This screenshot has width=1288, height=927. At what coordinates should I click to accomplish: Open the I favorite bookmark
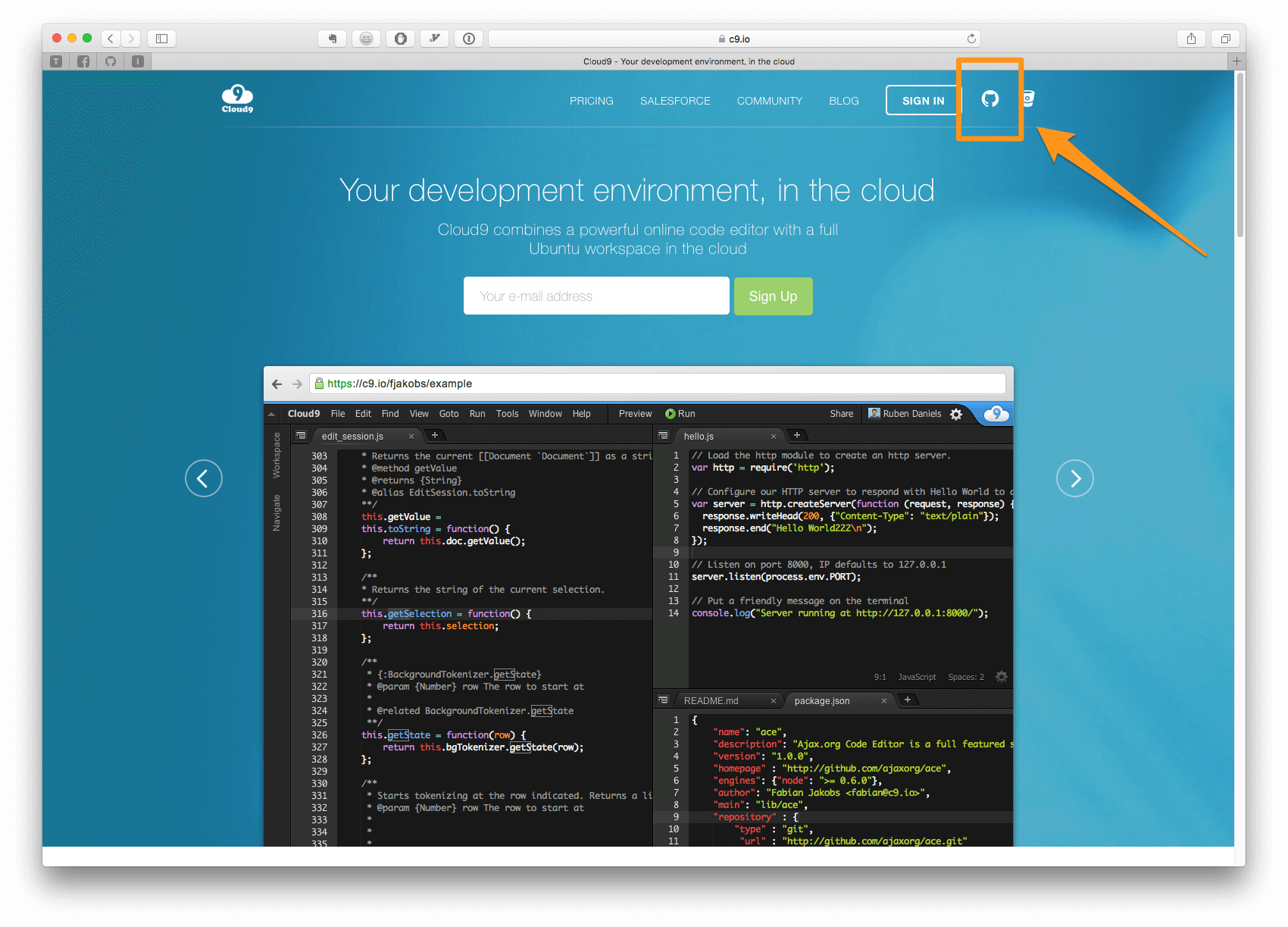138,61
